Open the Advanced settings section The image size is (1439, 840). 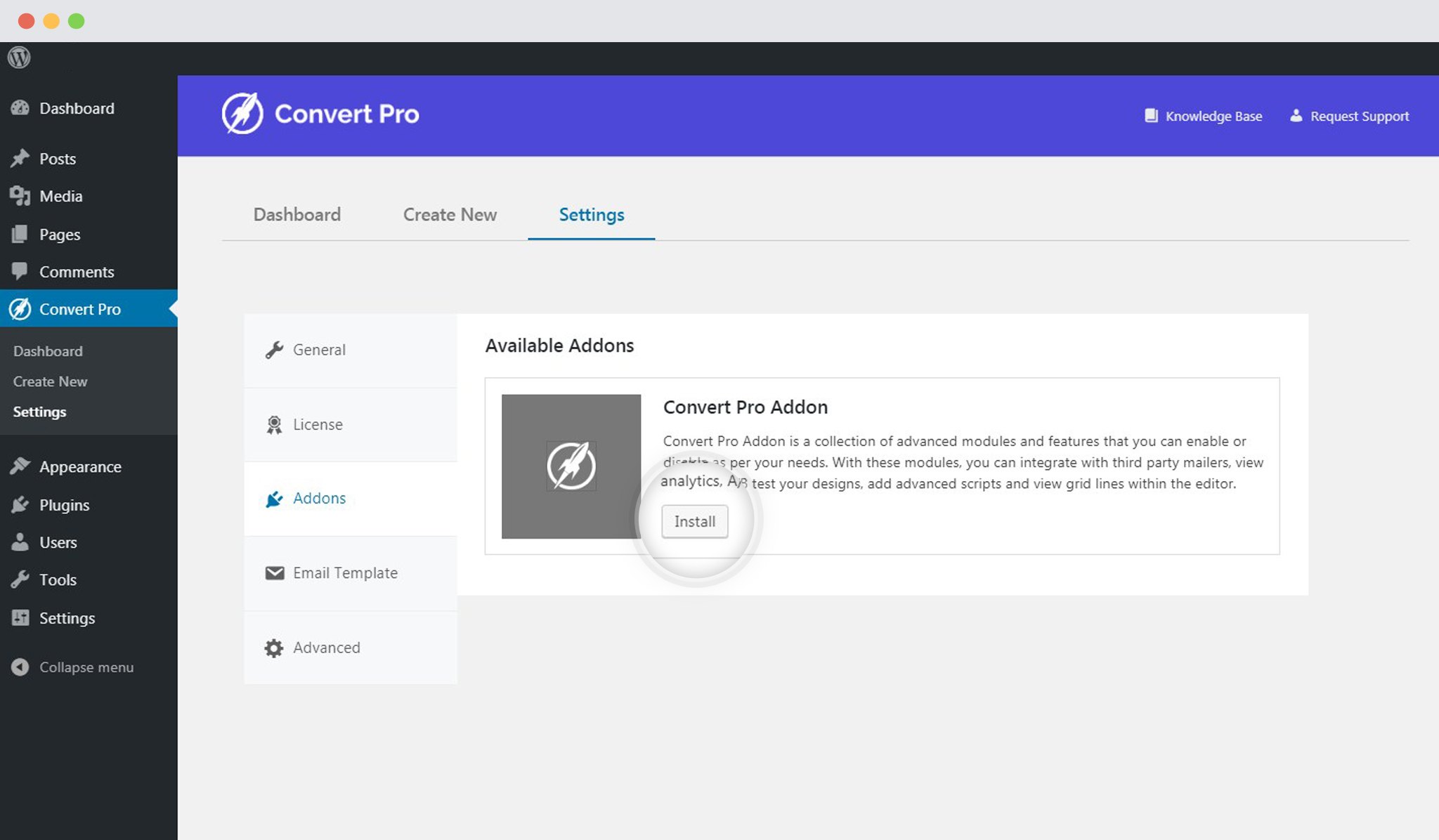click(x=351, y=648)
